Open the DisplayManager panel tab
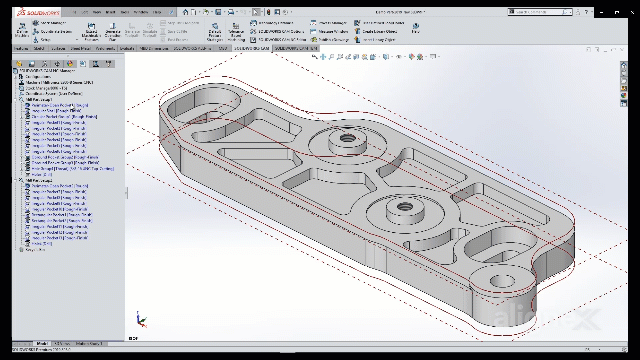640x360 pixels. click(x=70, y=64)
